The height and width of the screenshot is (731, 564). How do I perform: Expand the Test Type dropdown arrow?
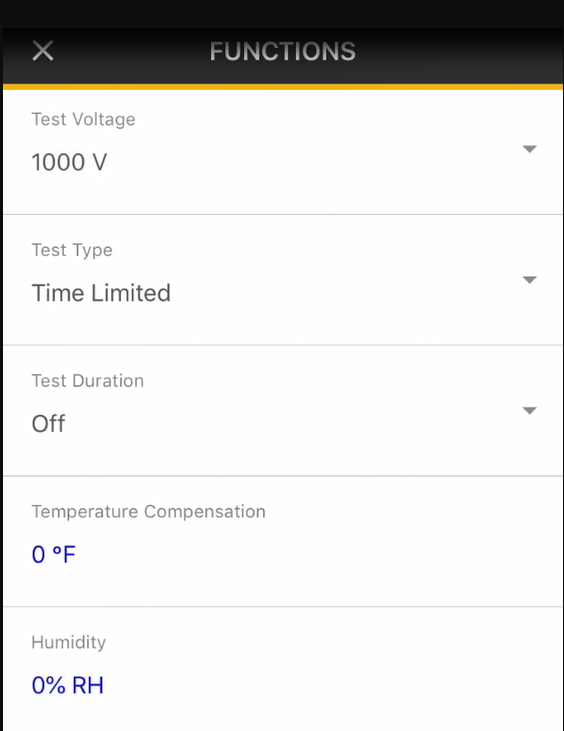530,280
